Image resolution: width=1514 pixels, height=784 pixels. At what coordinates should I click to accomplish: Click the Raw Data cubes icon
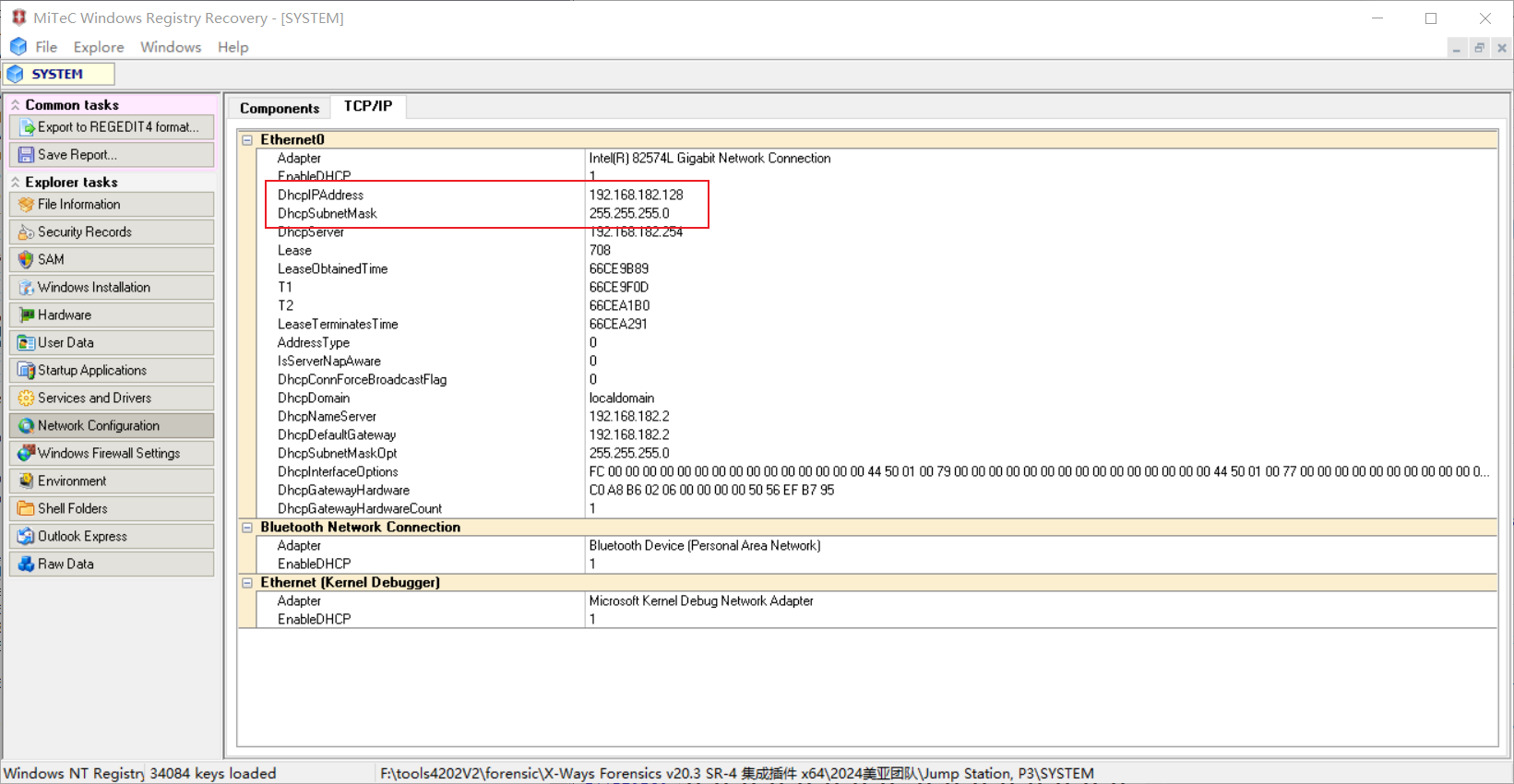(27, 564)
